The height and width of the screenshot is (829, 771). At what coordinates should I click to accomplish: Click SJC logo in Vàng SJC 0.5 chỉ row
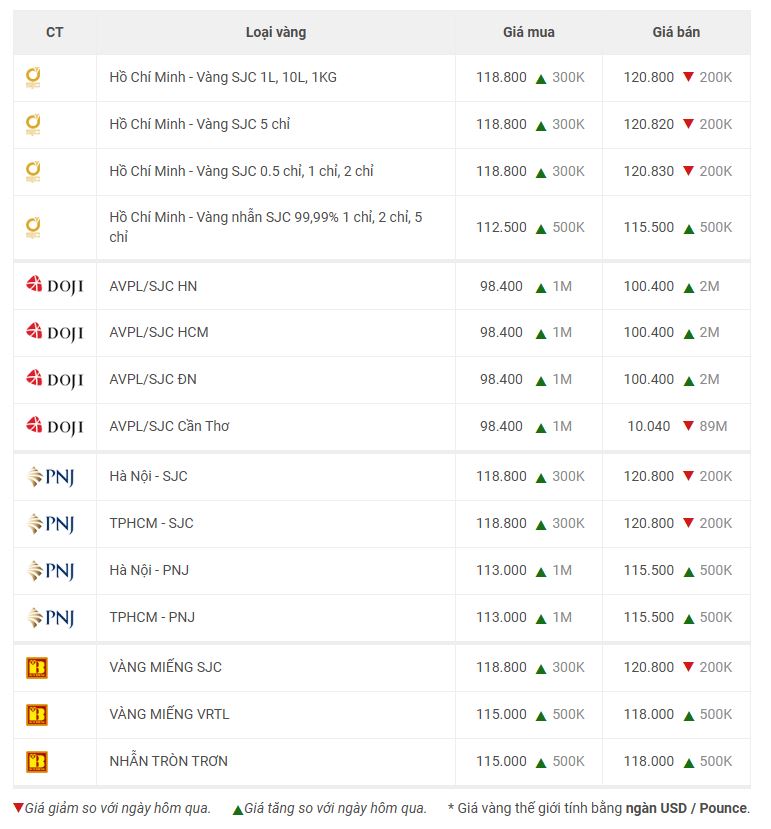(33, 172)
